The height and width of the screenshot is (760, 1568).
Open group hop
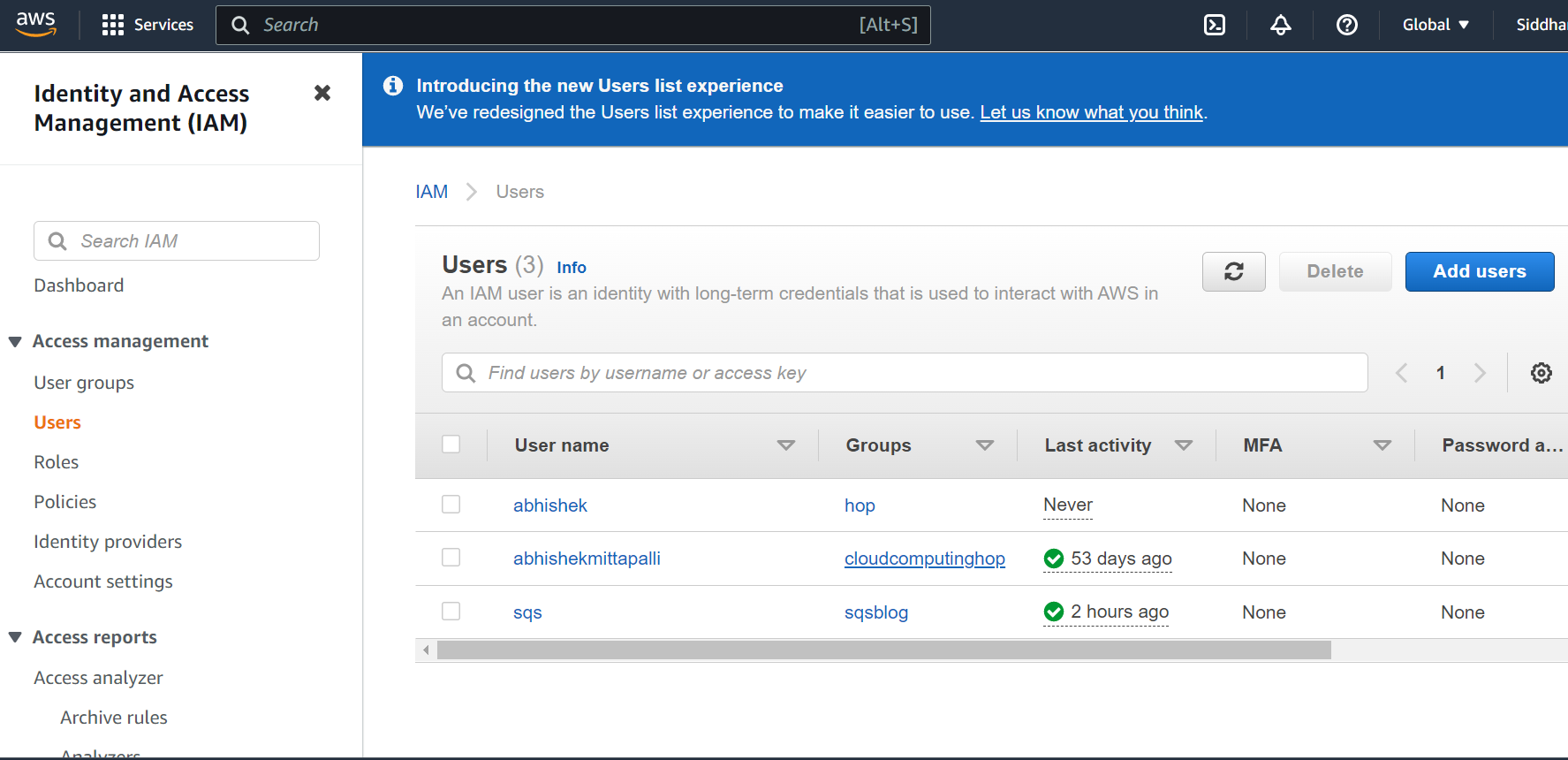click(860, 505)
